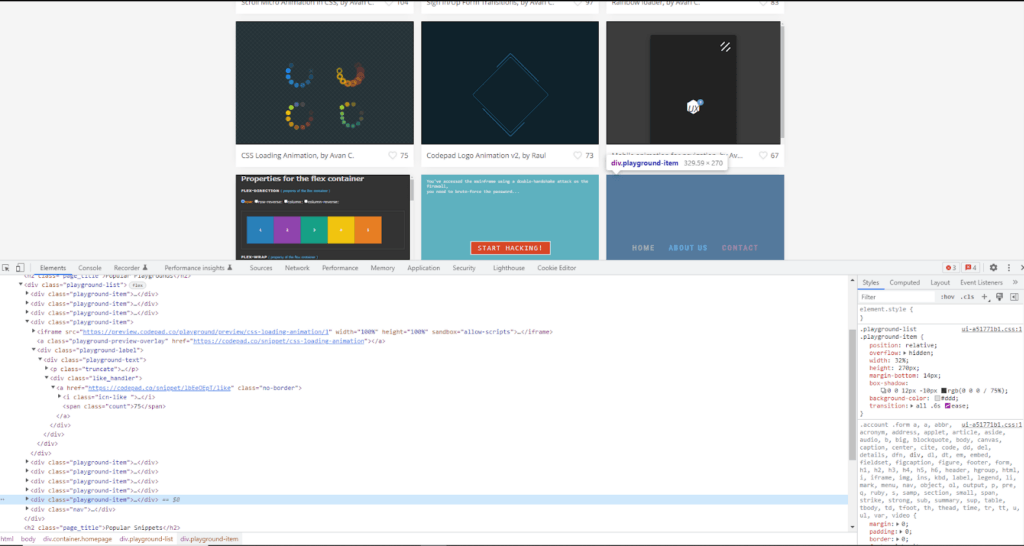Viewport: 1024px width, 546px height.
Task: Click the flex badge on playground-list div
Action: [x=137, y=285]
